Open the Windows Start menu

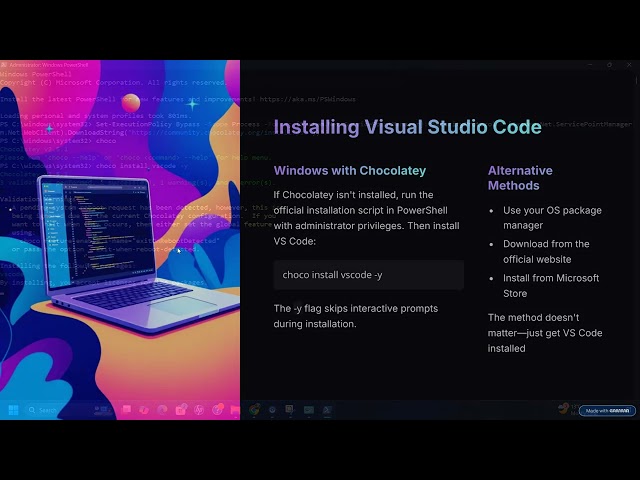point(13,410)
